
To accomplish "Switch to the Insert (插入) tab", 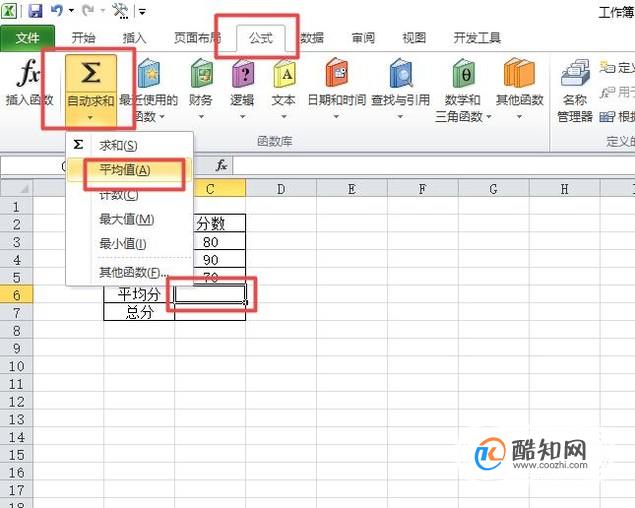I will tap(134, 38).
